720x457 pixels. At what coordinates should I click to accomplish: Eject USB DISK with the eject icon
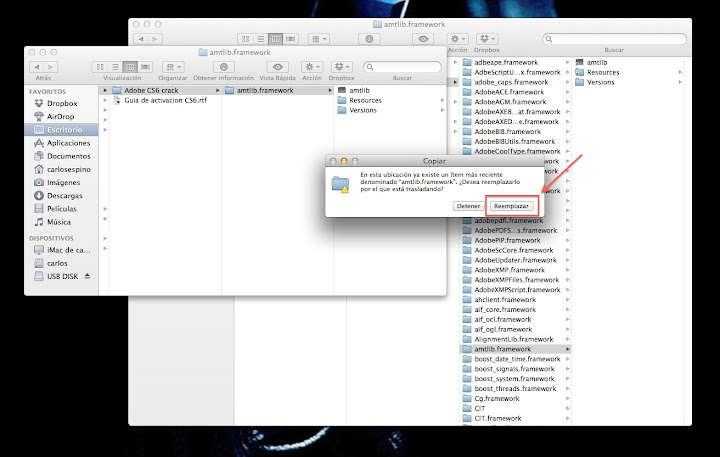pyautogui.click(x=87, y=276)
